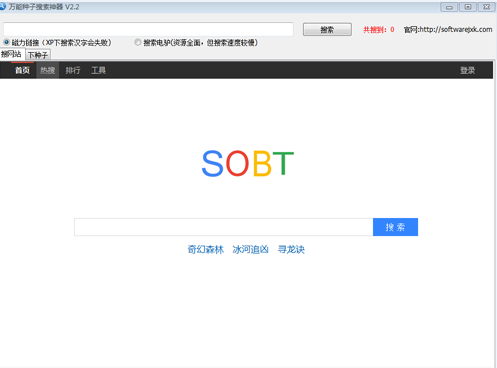Open the 寻龙诀 hot search link
This screenshot has width=497, height=368.
[291, 249]
